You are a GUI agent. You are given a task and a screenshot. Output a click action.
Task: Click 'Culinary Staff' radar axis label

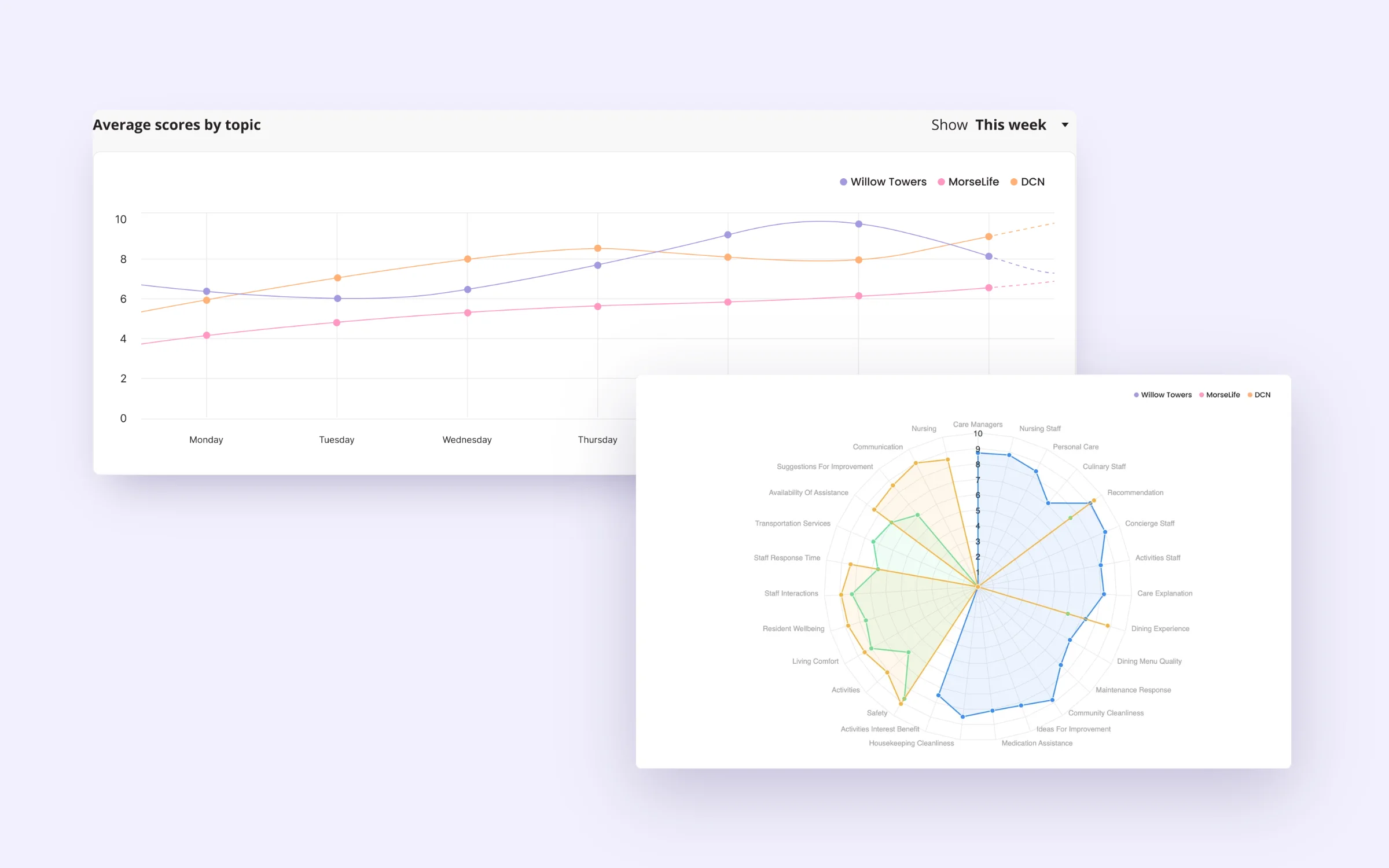(1104, 466)
